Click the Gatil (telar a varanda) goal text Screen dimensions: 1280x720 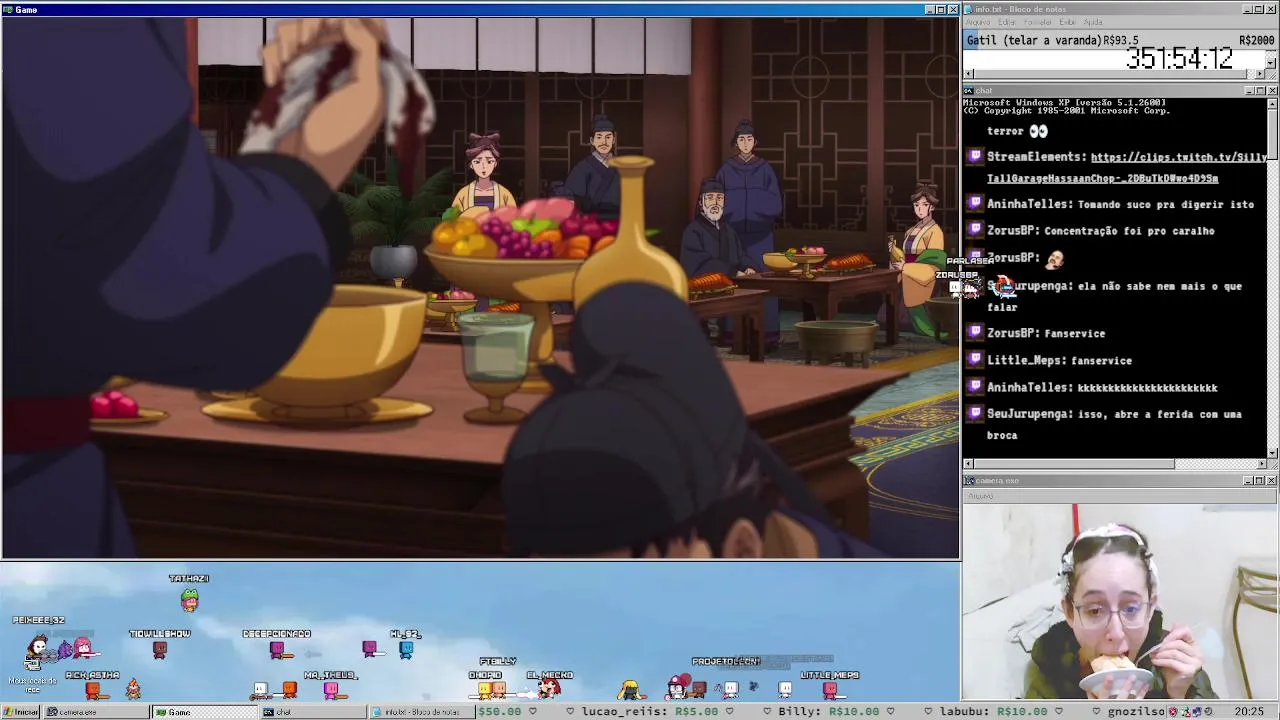[1033, 41]
